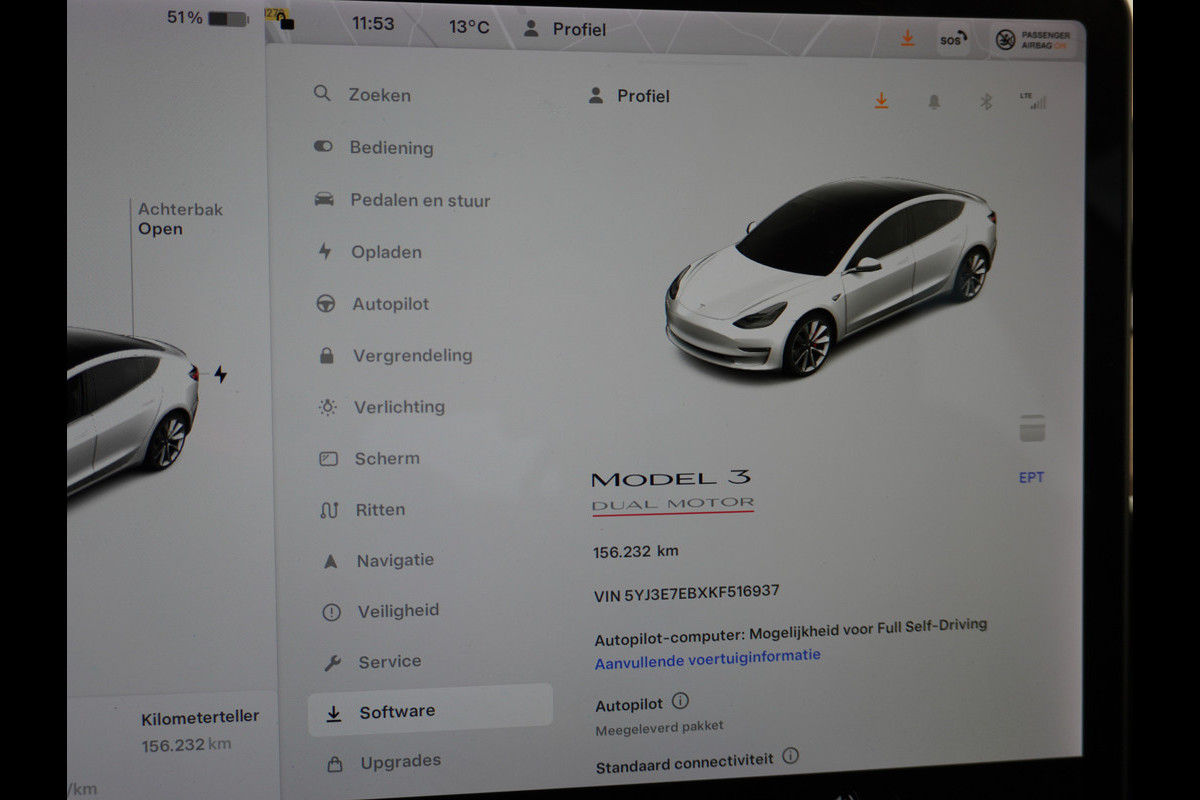Viewport: 1200px width, 800px height.
Task: Tap the passenger airbag indicator
Action: pos(1033,39)
